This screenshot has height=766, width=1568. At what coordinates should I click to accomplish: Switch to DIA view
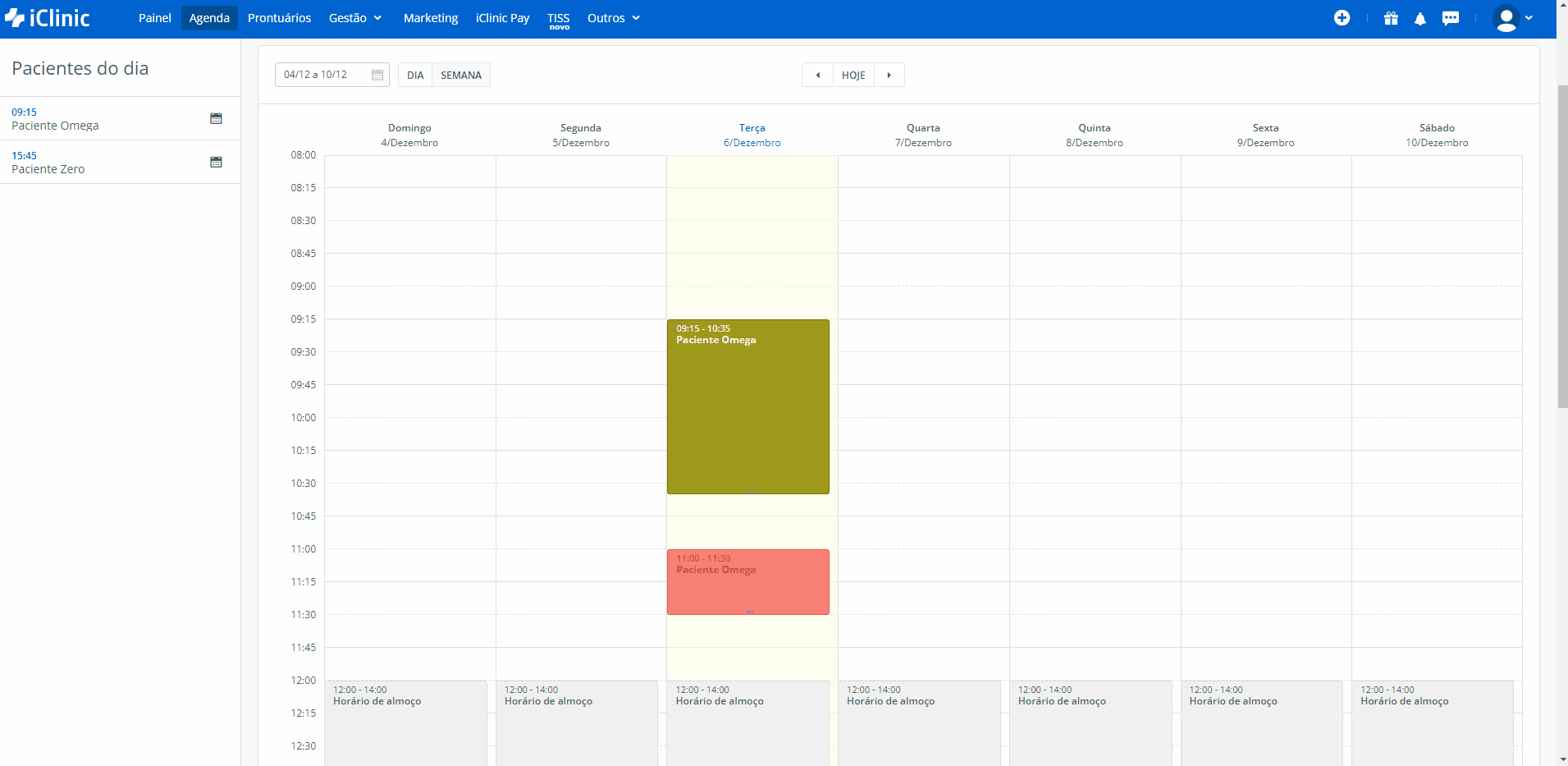(x=415, y=76)
